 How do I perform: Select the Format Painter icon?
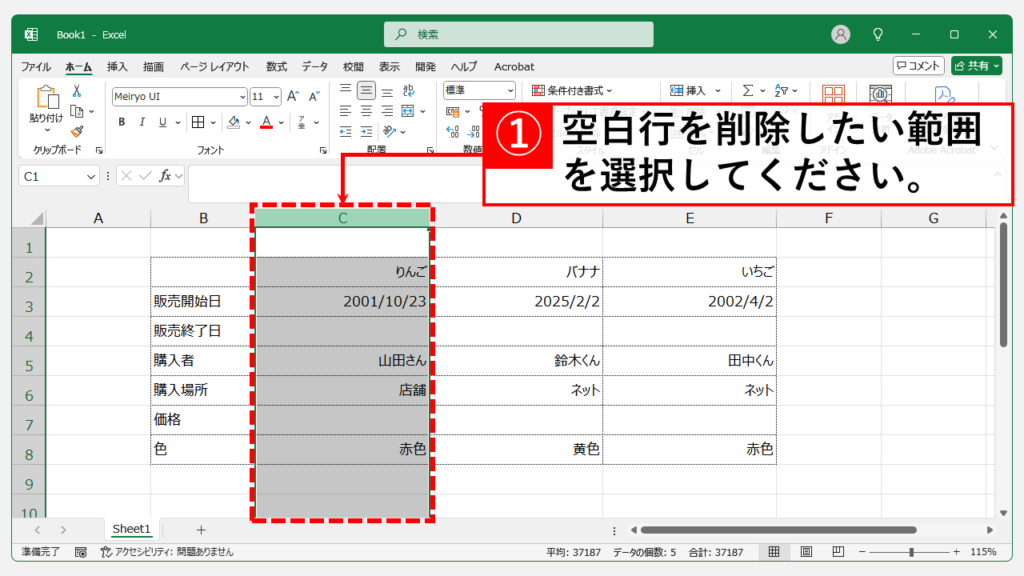tap(76, 129)
